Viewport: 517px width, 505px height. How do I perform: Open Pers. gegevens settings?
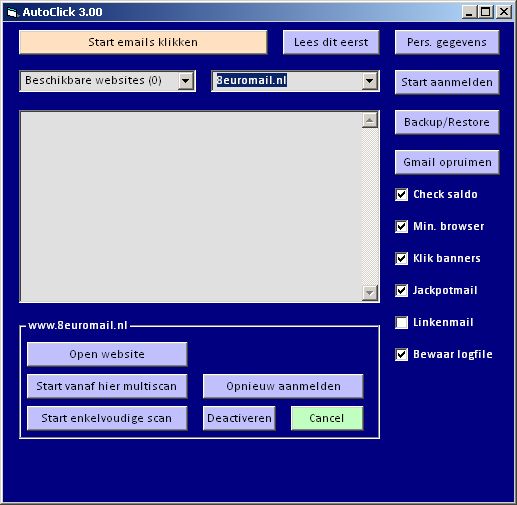click(447, 42)
